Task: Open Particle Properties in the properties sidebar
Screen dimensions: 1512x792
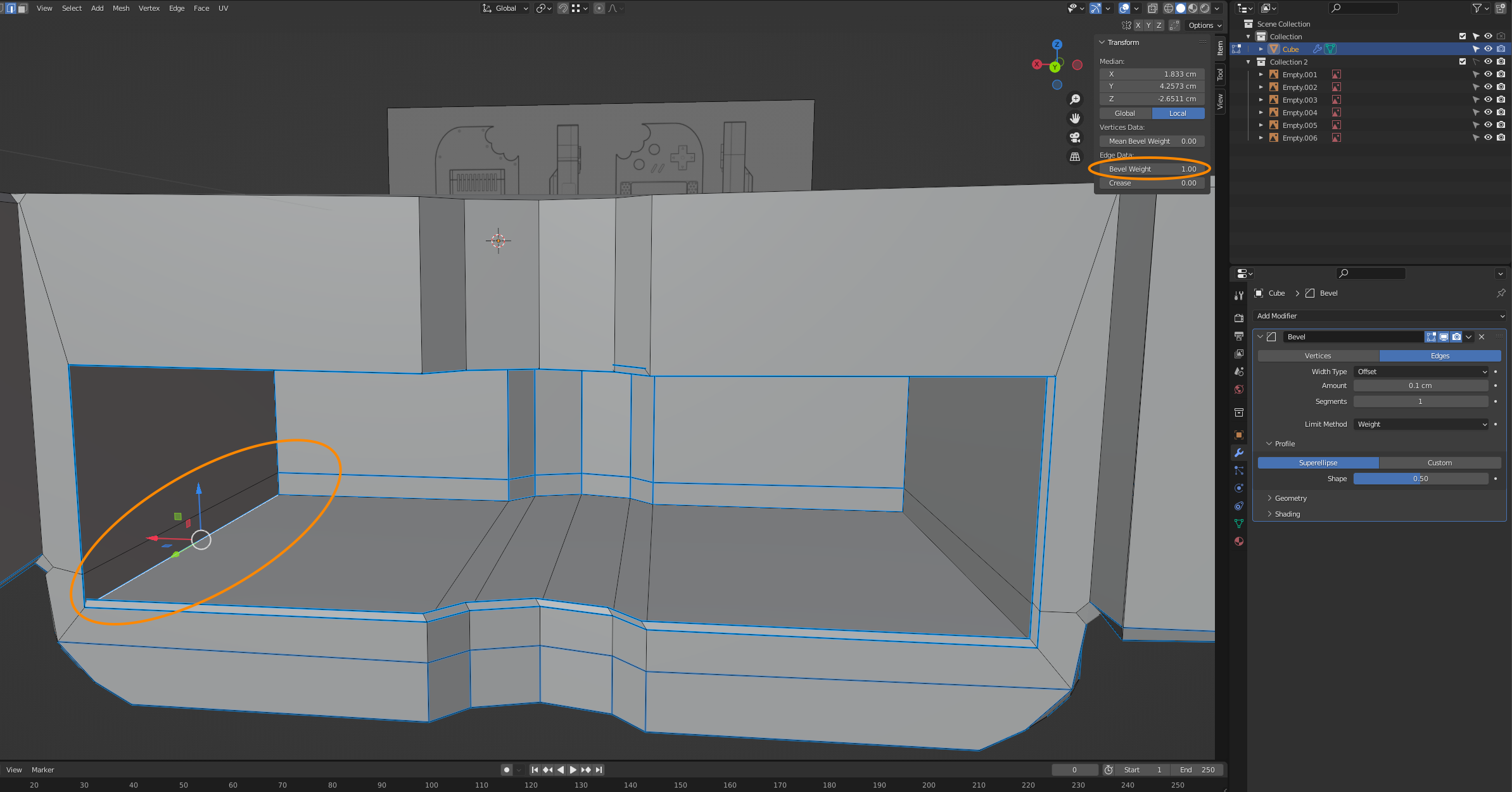Action: click(x=1239, y=471)
